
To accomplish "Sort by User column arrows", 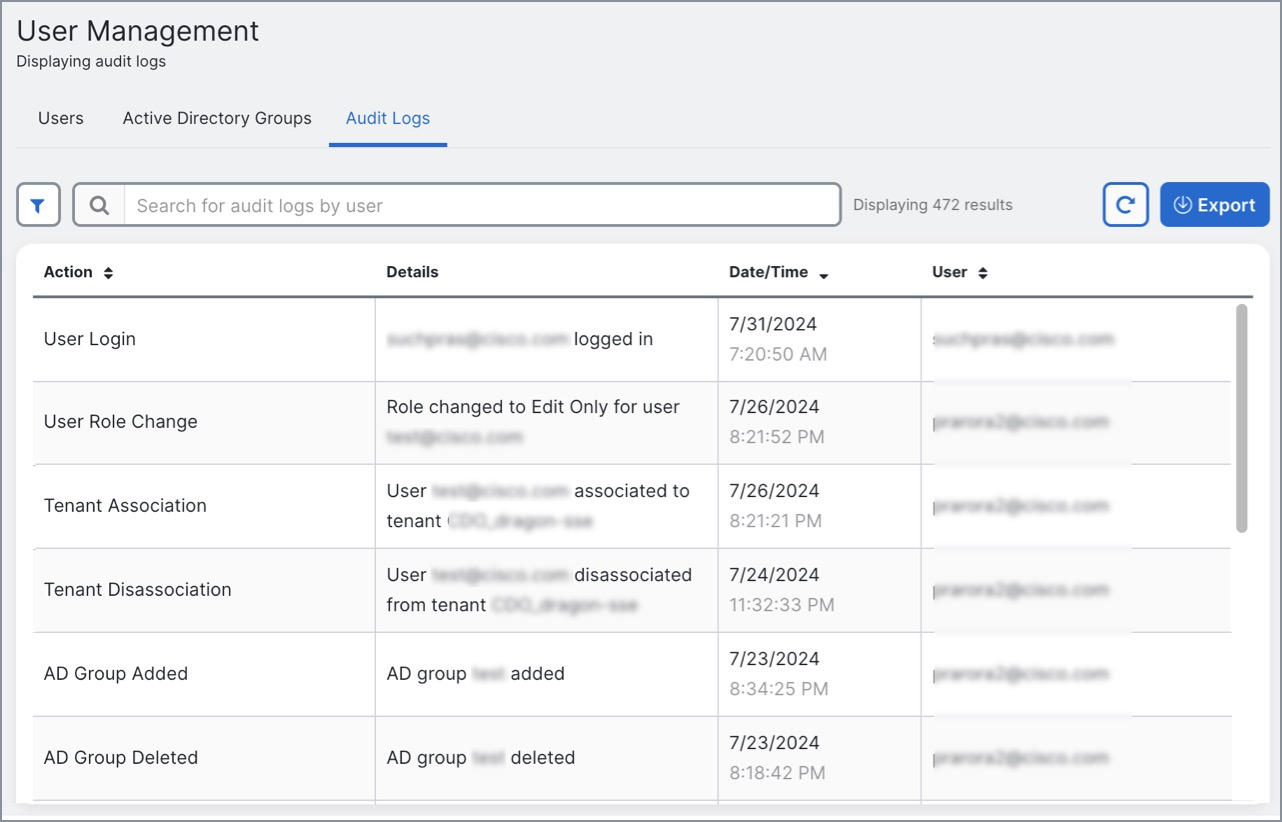I will (x=982, y=273).
